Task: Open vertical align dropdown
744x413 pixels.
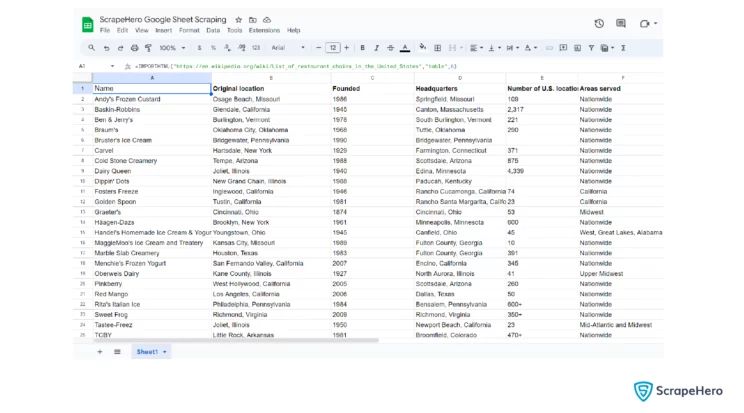Action: pos(494,48)
